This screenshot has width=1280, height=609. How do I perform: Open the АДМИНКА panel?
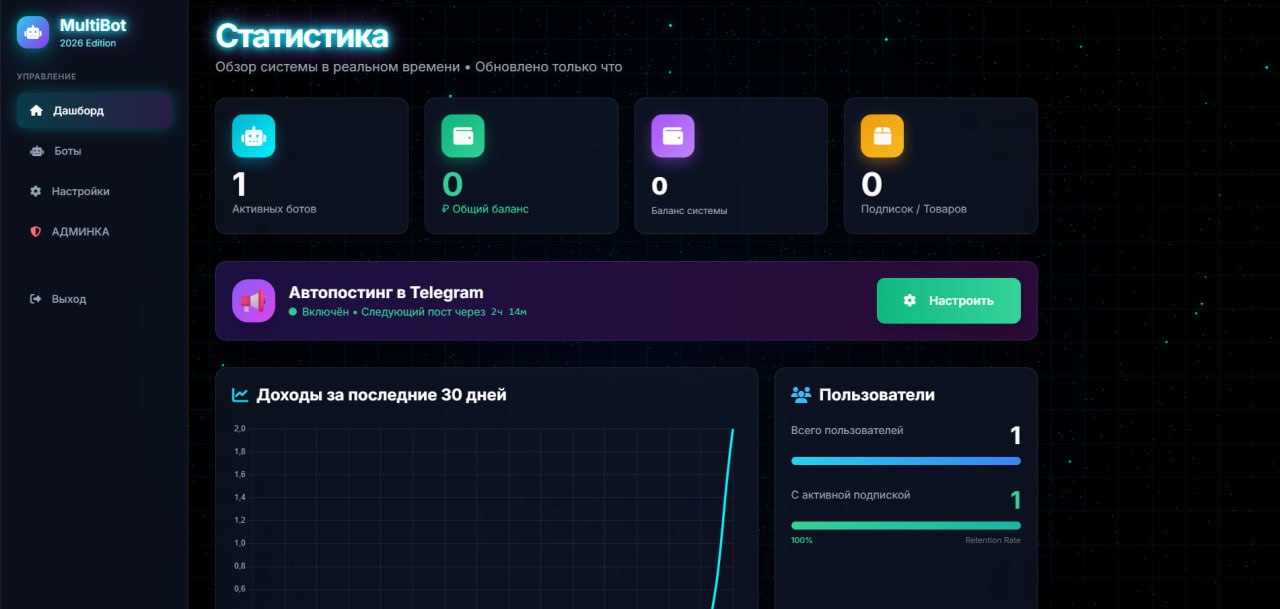click(94, 231)
